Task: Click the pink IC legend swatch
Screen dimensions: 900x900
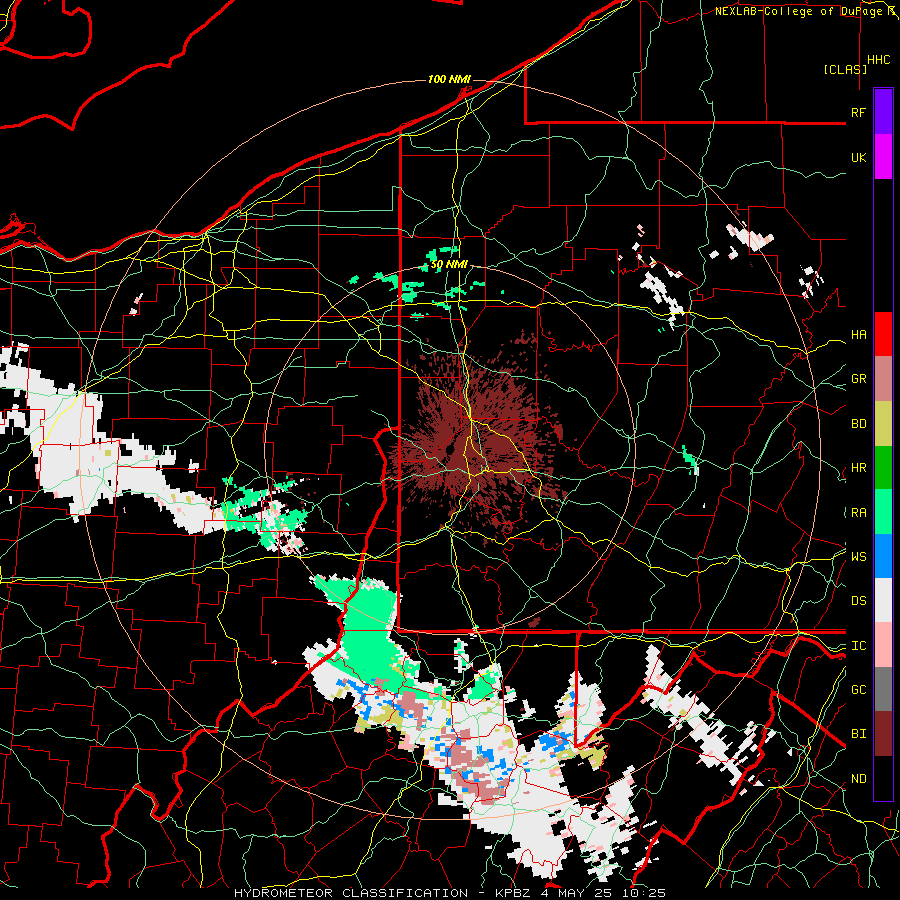Action: [883, 645]
